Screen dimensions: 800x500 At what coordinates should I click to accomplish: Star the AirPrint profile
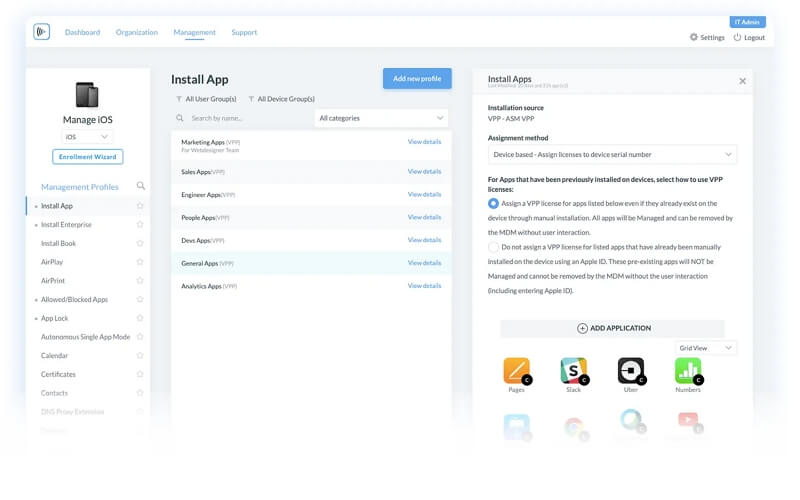click(x=140, y=281)
